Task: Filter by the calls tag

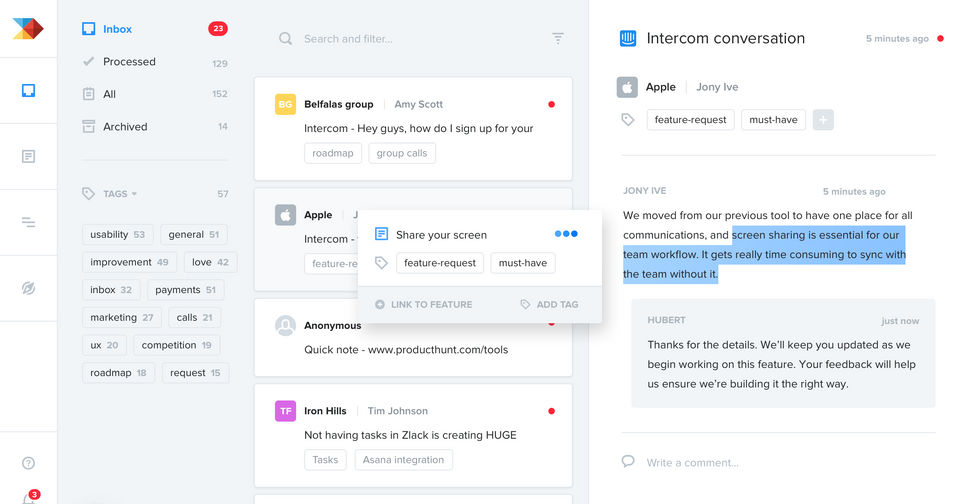Action: (x=194, y=317)
